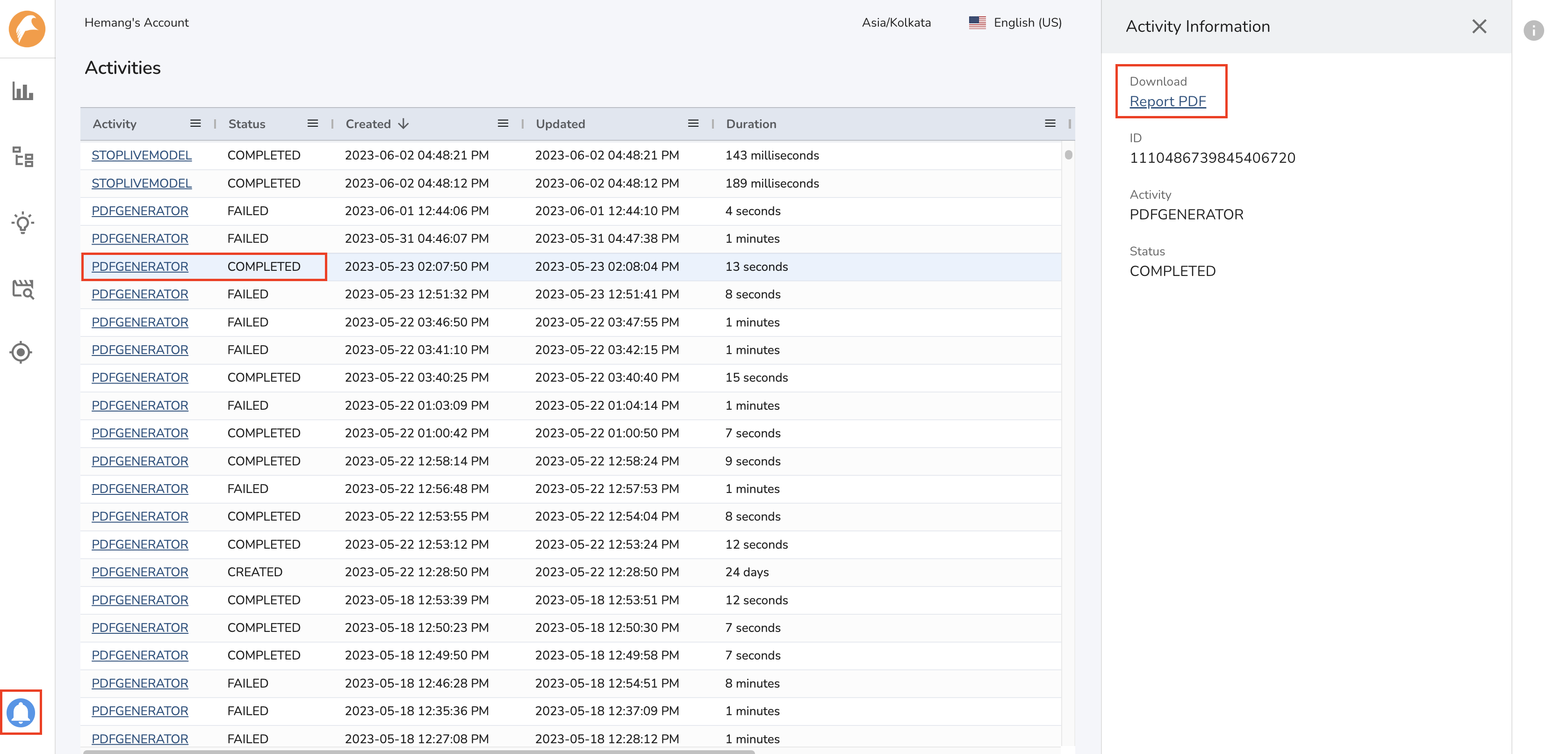Image resolution: width=1568 pixels, height=754 pixels.
Task: Open STOPLIVEMODEL created at 04:48:12 PM
Action: pyautogui.click(x=141, y=183)
